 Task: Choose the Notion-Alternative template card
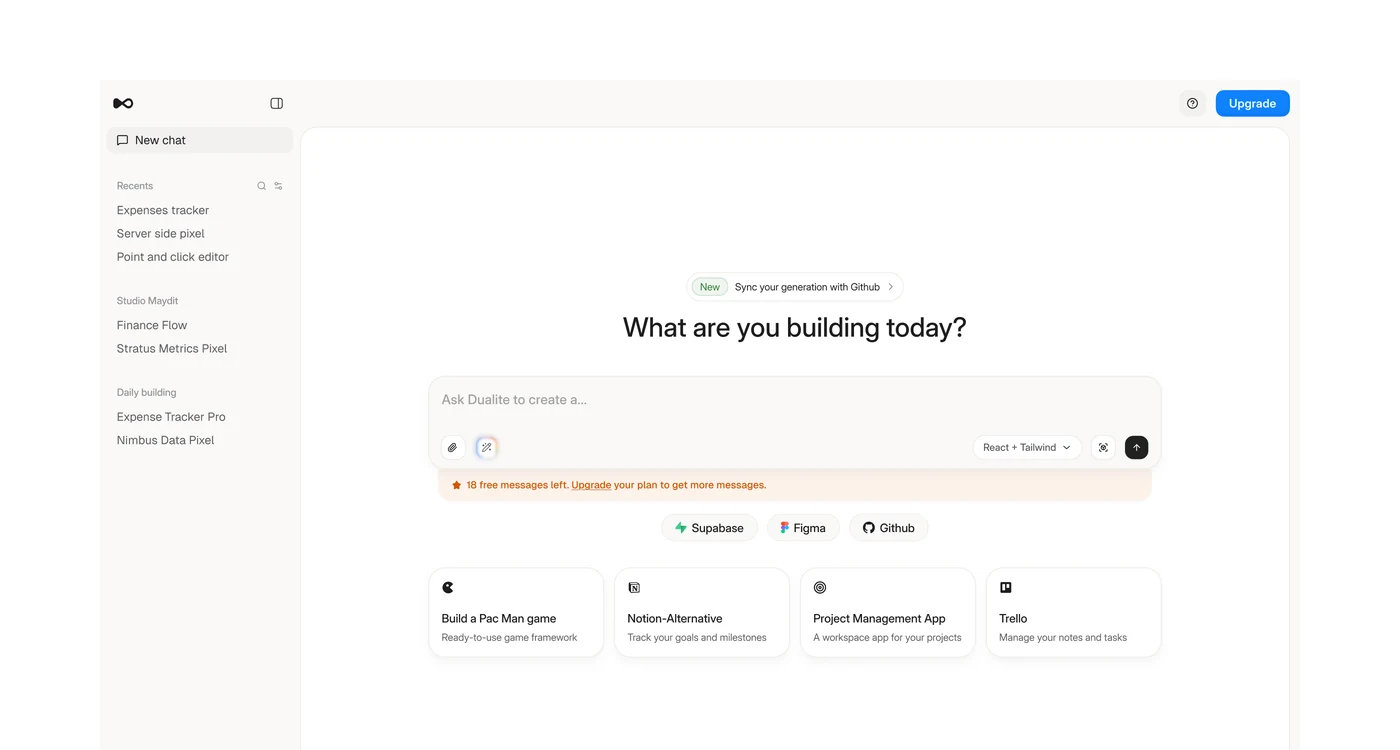point(702,613)
